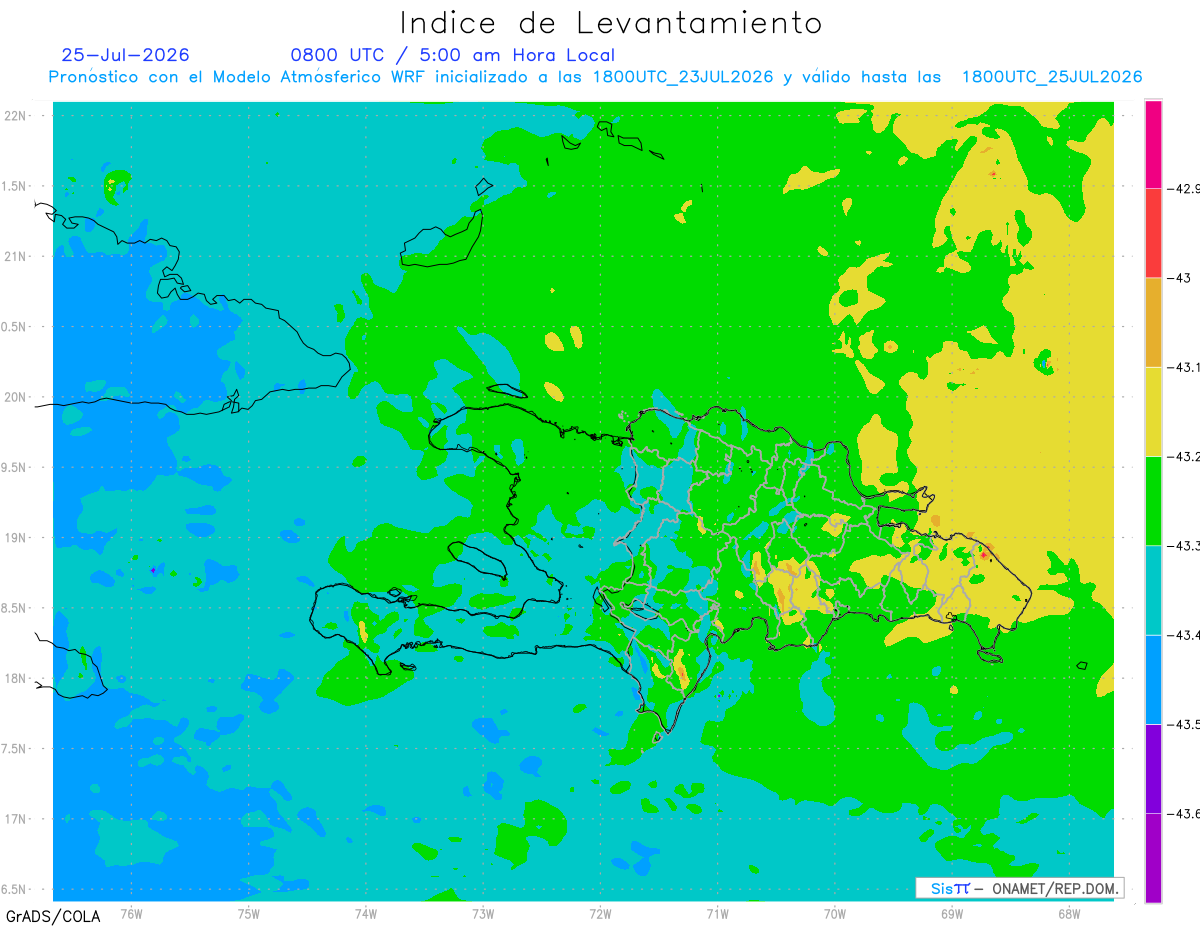Click the 'Indice de Levantamiento' title
Viewport: 1200px width, 927px height.
(x=611, y=23)
